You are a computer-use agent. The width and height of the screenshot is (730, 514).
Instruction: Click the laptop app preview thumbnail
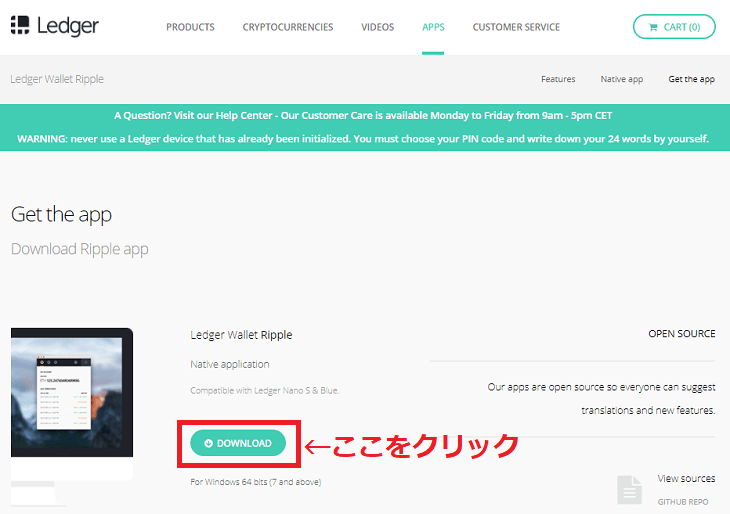[72, 404]
